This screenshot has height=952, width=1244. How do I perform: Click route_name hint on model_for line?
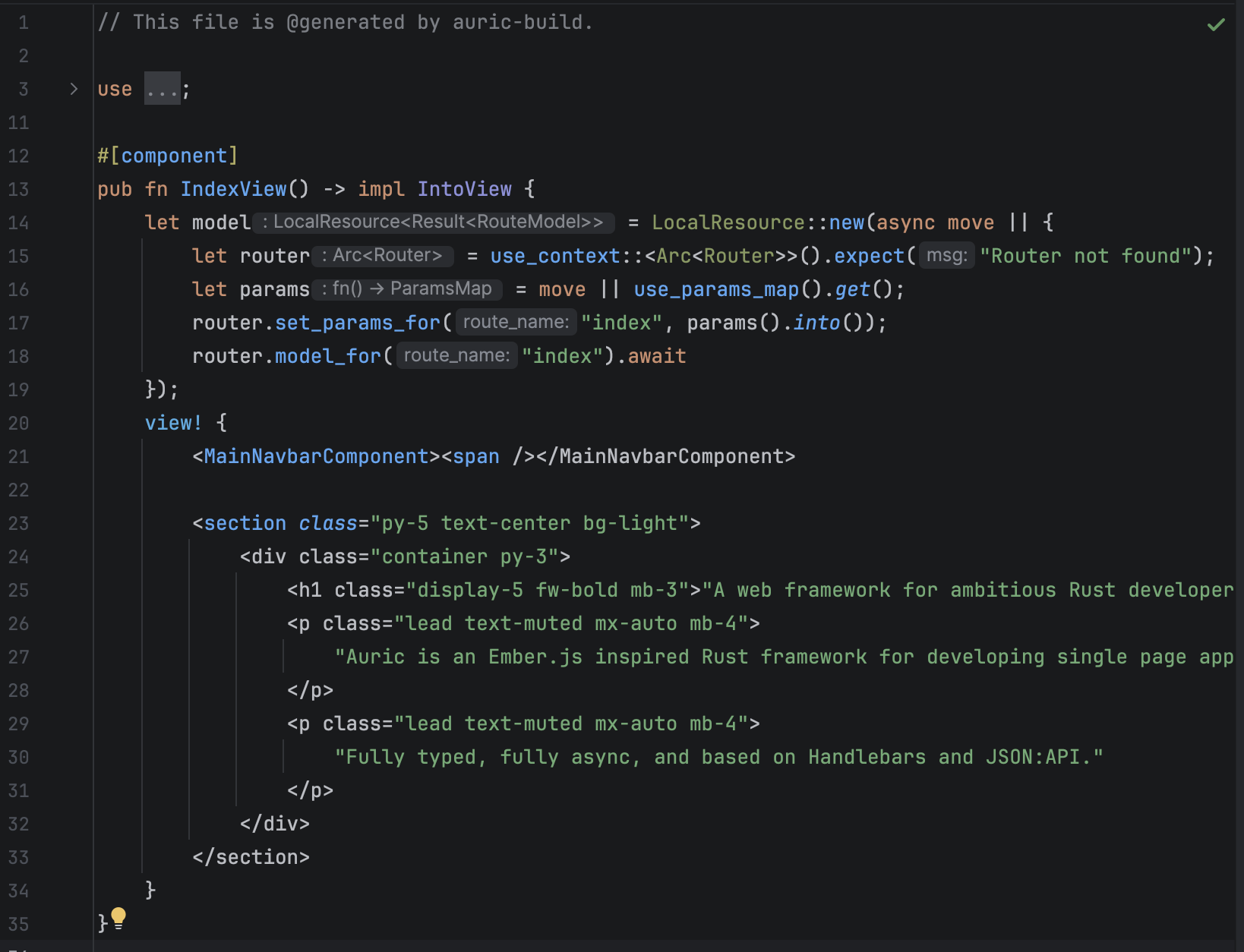[x=457, y=356]
